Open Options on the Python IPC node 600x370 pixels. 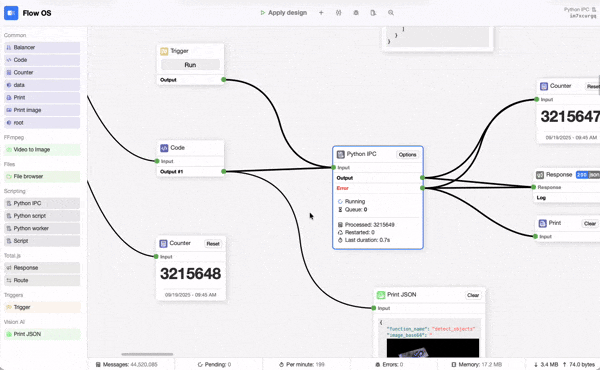[407, 155]
